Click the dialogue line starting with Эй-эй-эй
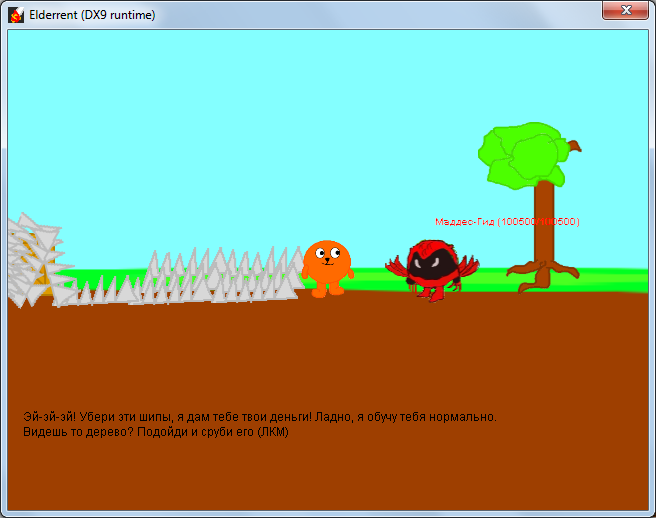The image size is (656, 518). (259, 416)
